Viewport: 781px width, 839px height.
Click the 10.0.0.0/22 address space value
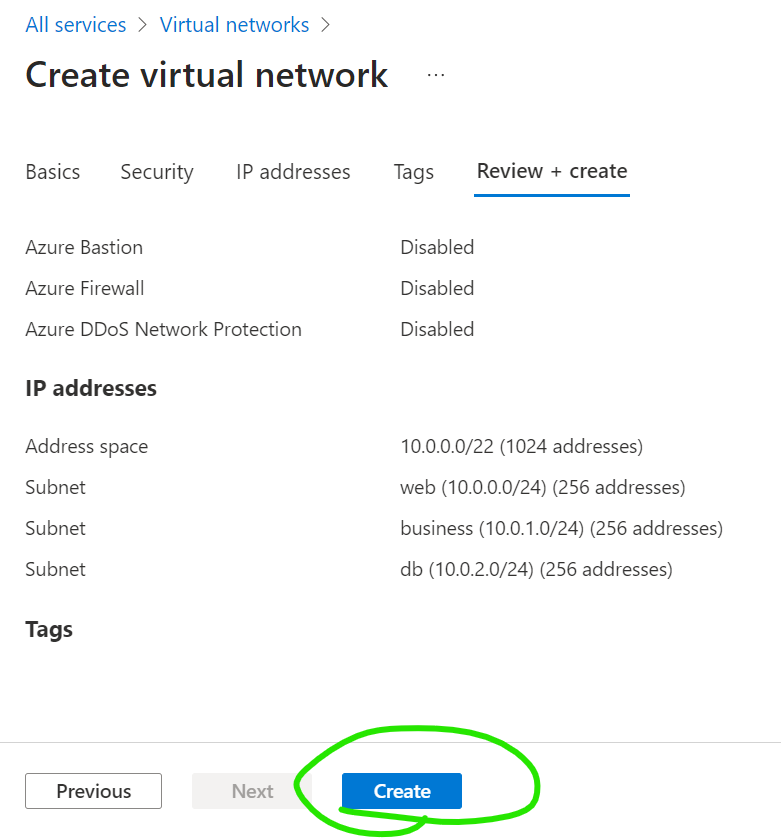point(521,446)
